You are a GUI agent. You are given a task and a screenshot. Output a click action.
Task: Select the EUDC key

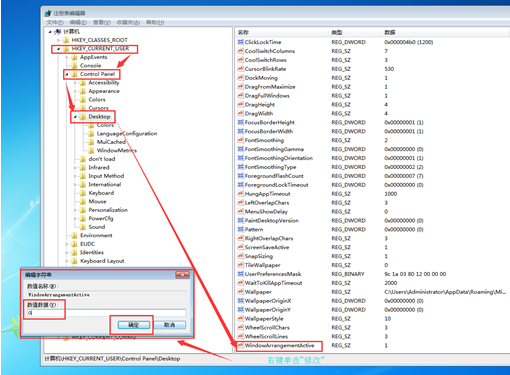point(87,244)
